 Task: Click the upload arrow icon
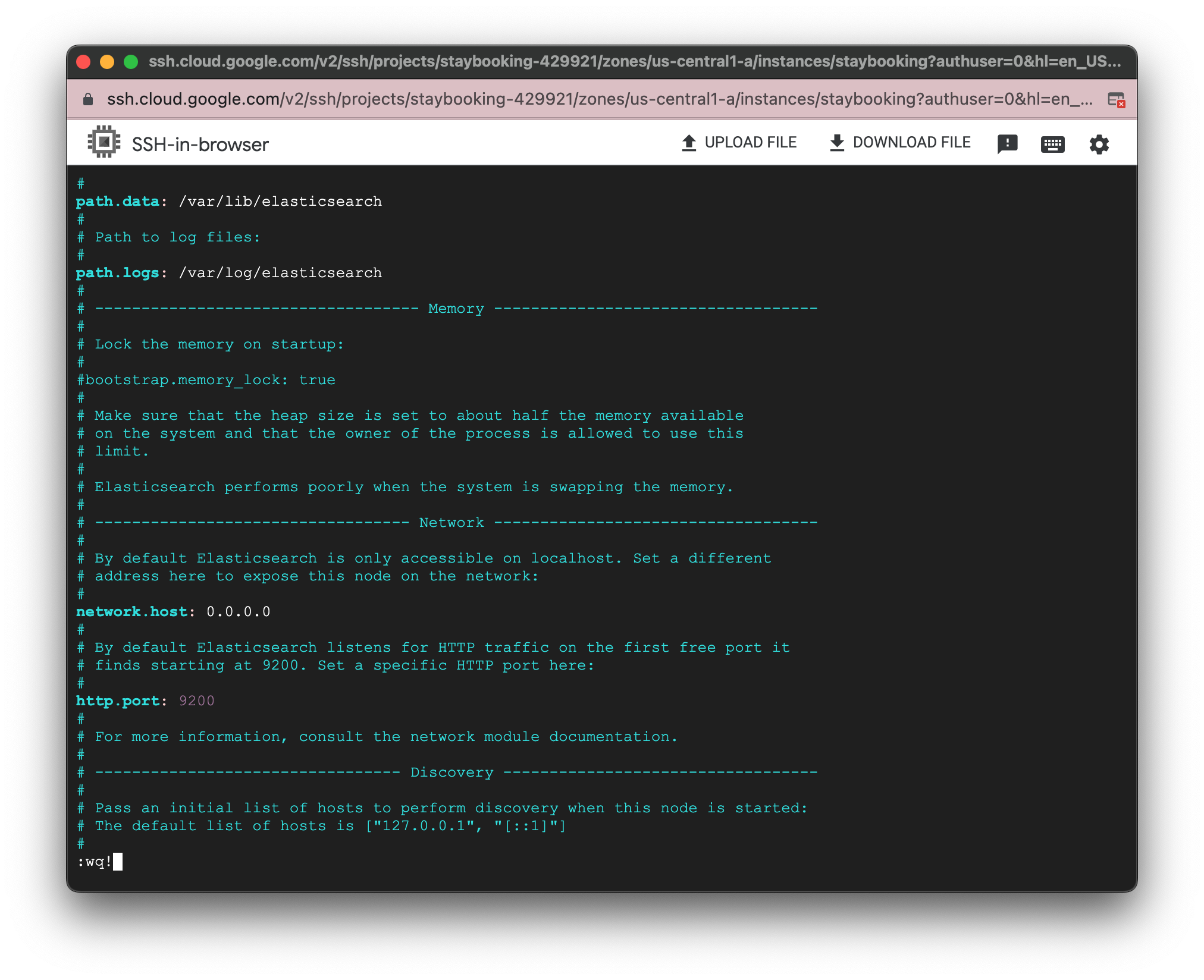[x=688, y=142]
